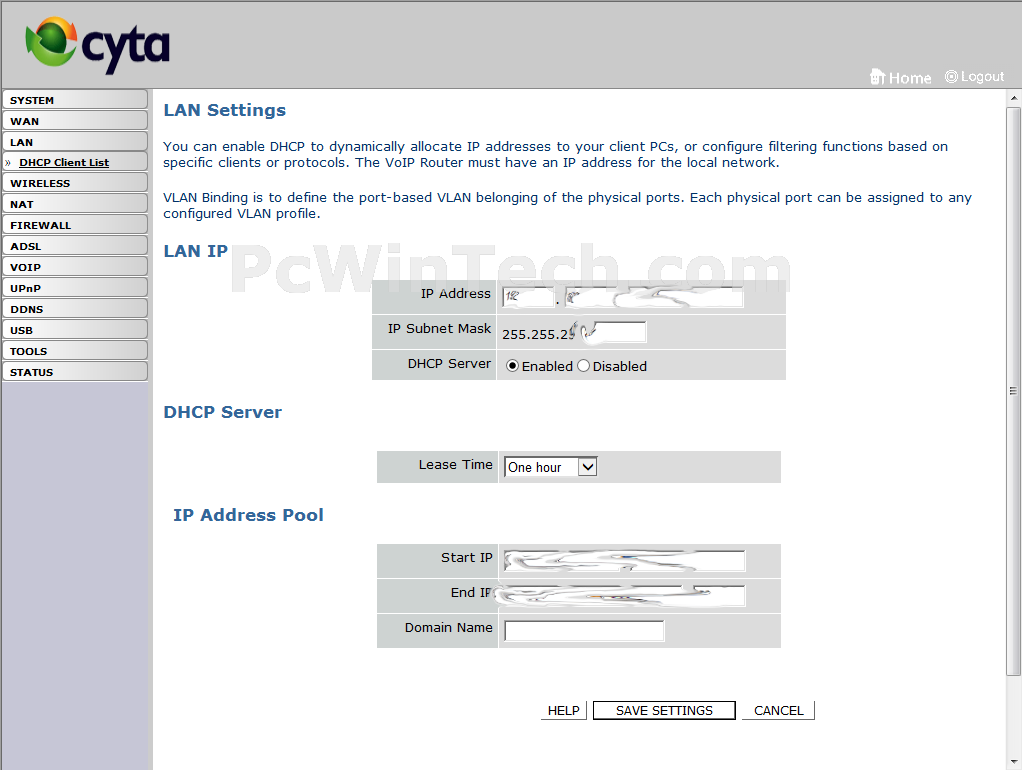The image size is (1022, 770).
Task: Click the IP Address Pool heading
Action: tap(248, 515)
